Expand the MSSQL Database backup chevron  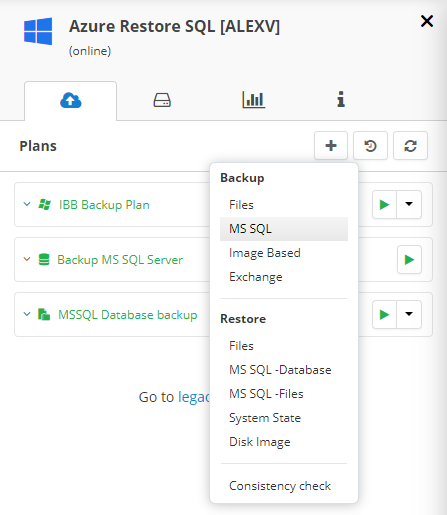point(27,314)
